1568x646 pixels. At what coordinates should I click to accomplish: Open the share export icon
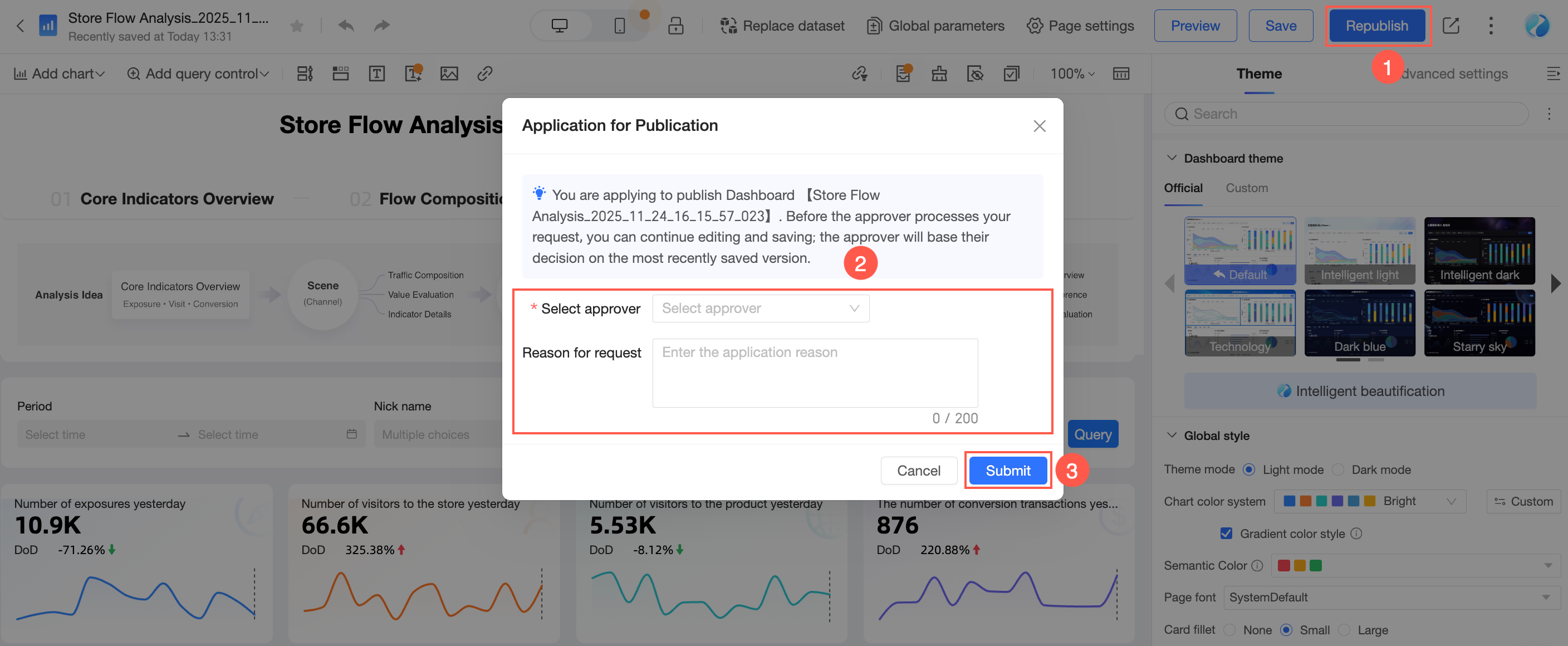[1451, 26]
